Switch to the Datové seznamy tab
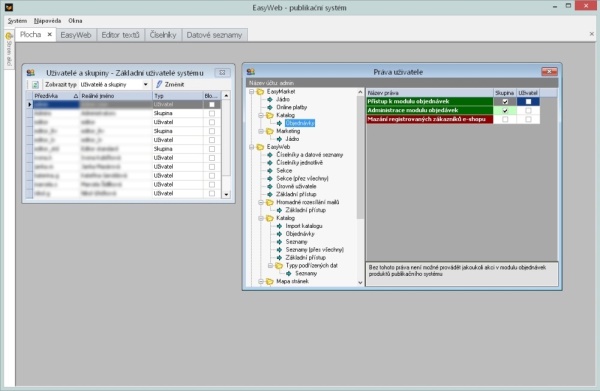This screenshot has height=391, width=600. 214,35
